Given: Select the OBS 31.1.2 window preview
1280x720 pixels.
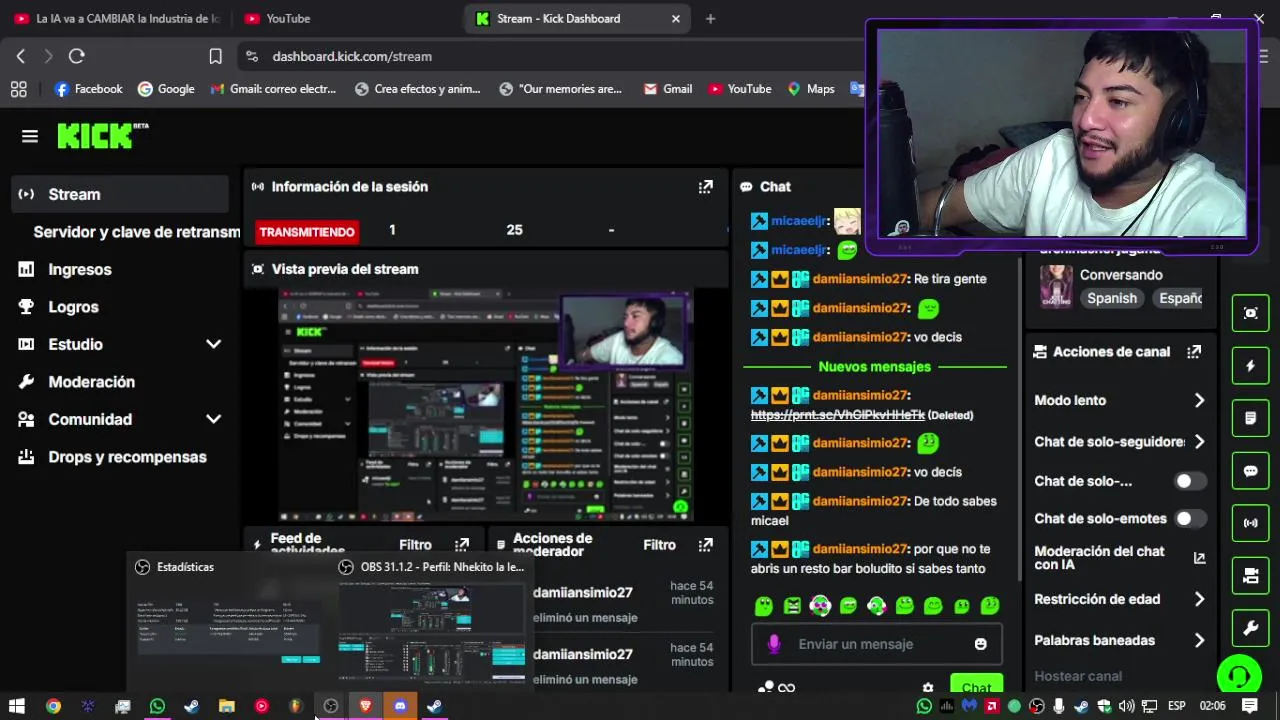Looking at the screenshot, I should coord(431,620).
